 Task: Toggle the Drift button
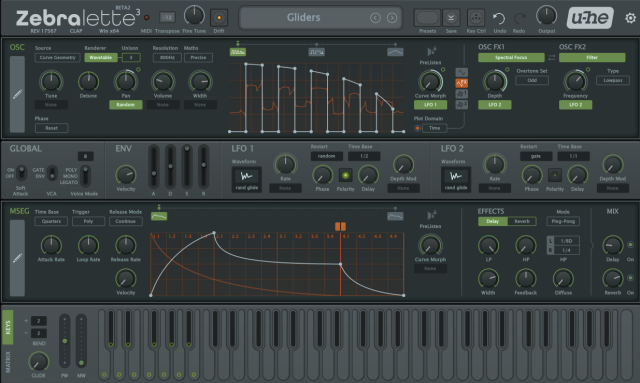click(219, 18)
